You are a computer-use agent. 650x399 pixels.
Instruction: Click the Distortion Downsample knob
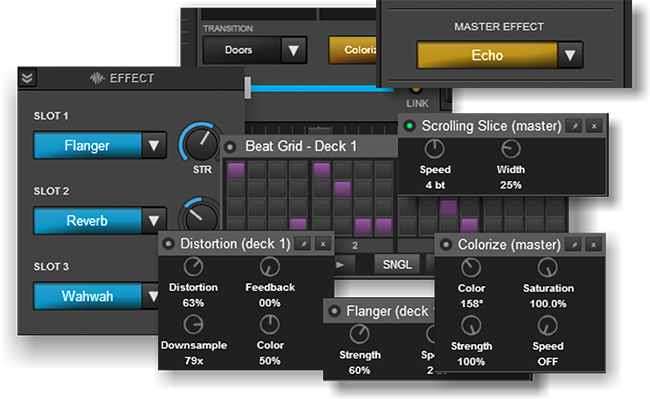193,324
